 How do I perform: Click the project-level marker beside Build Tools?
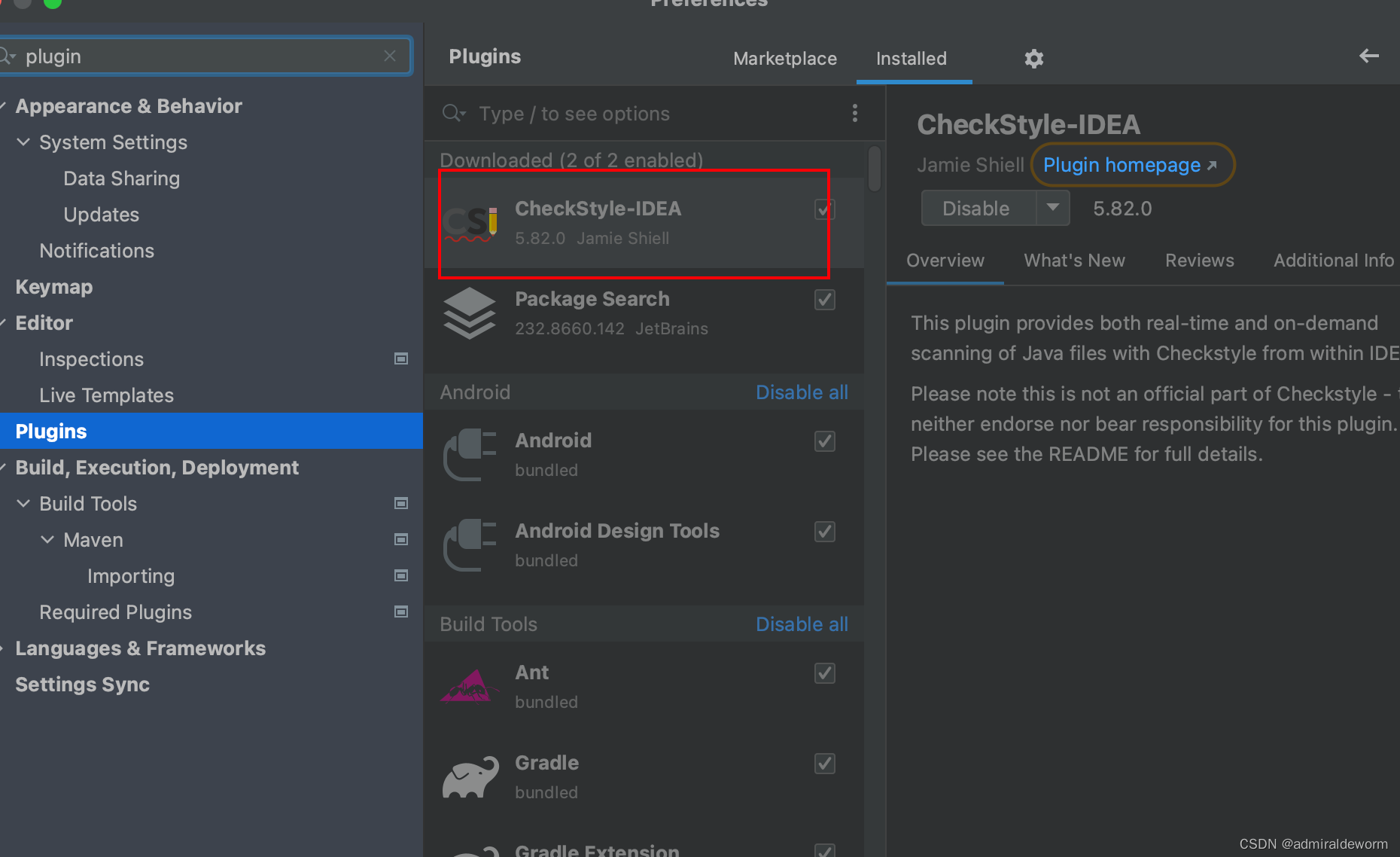[401, 503]
